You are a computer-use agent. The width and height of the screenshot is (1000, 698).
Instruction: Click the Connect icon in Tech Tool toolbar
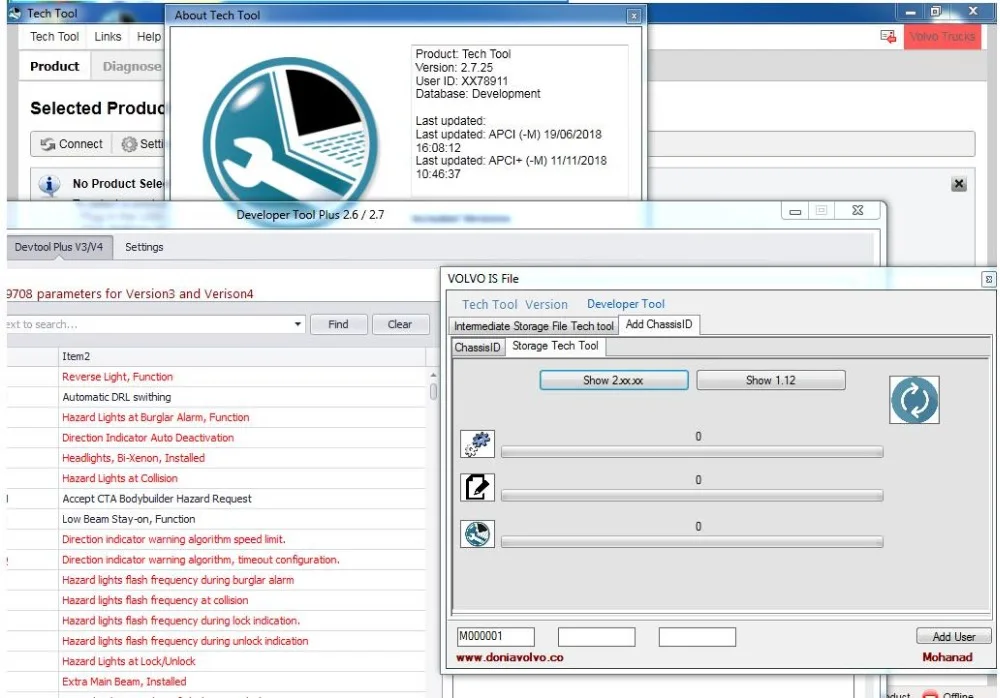tap(48, 144)
